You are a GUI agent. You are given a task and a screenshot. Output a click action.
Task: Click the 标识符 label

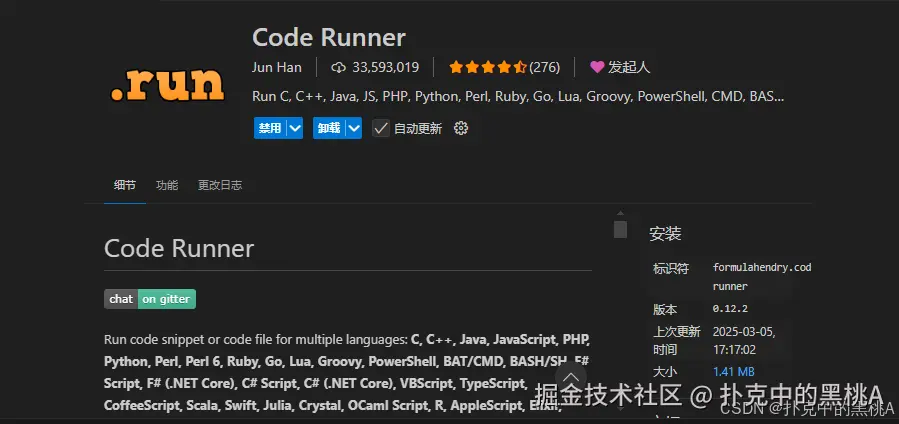(x=671, y=268)
